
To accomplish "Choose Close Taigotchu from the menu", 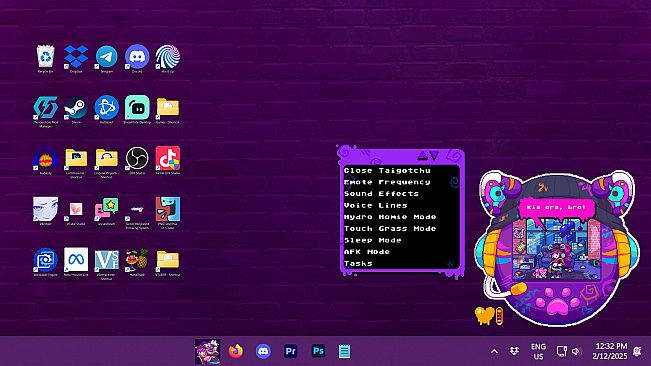I will click(x=387, y=171).
